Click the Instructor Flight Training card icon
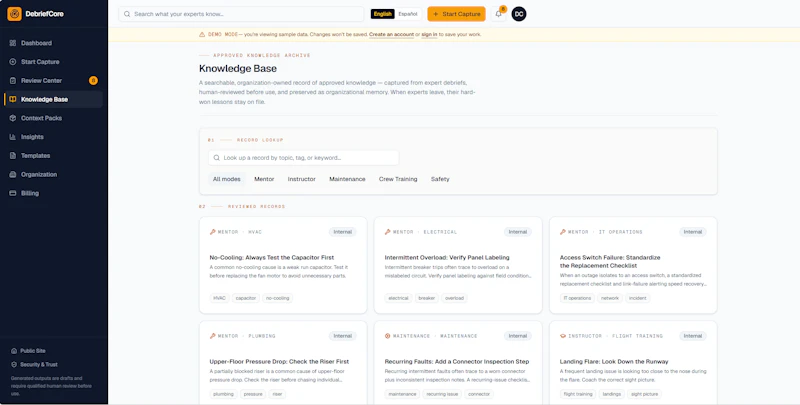 click(x=563, y=336)
